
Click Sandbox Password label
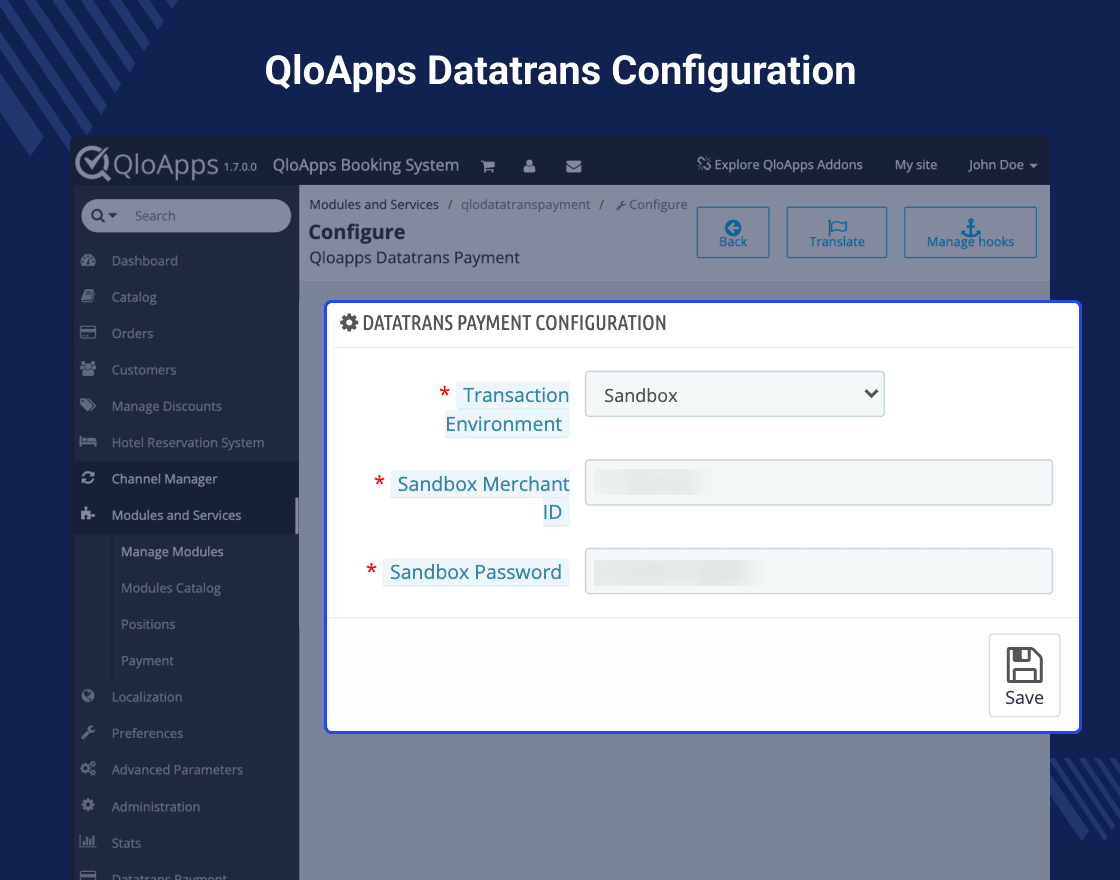coord(476,572)
